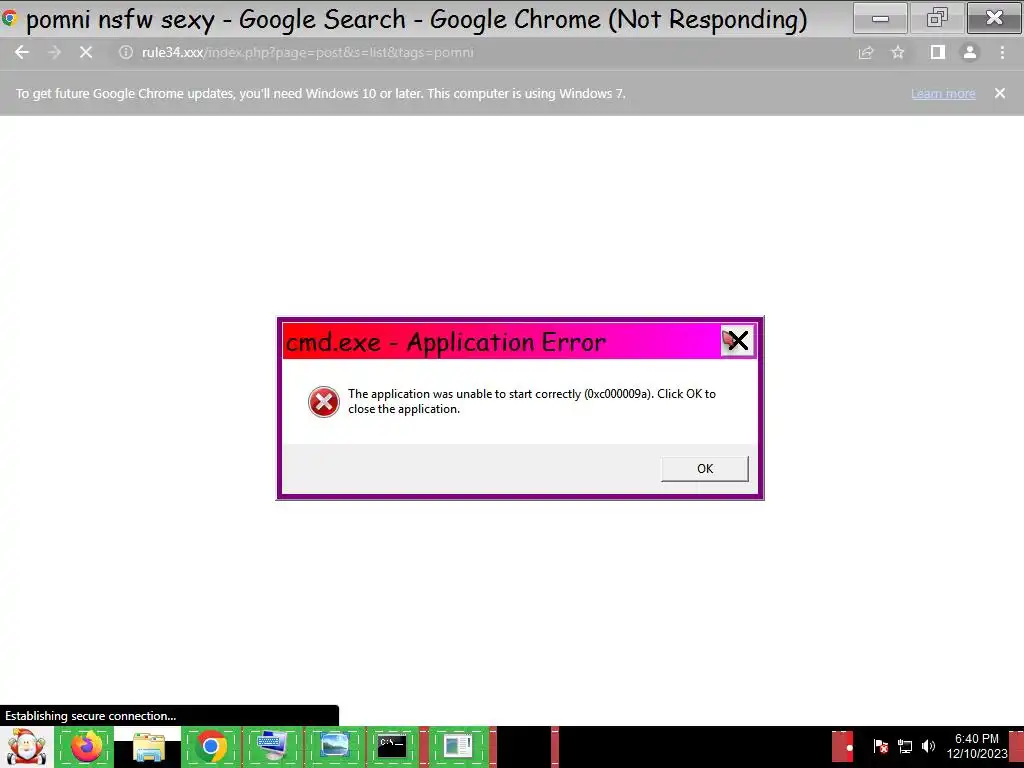
Task: Open the document window taskbar item
Action: pos(458,747)
